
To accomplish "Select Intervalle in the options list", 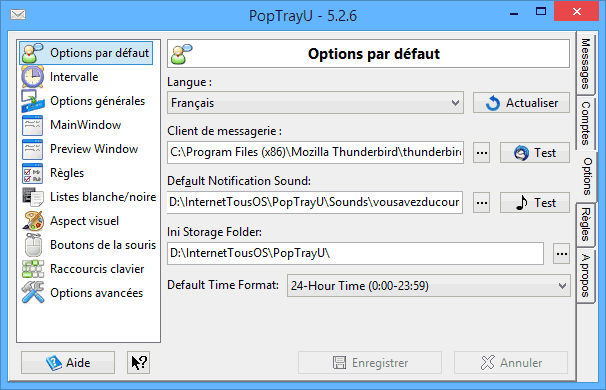I will 74,77.
